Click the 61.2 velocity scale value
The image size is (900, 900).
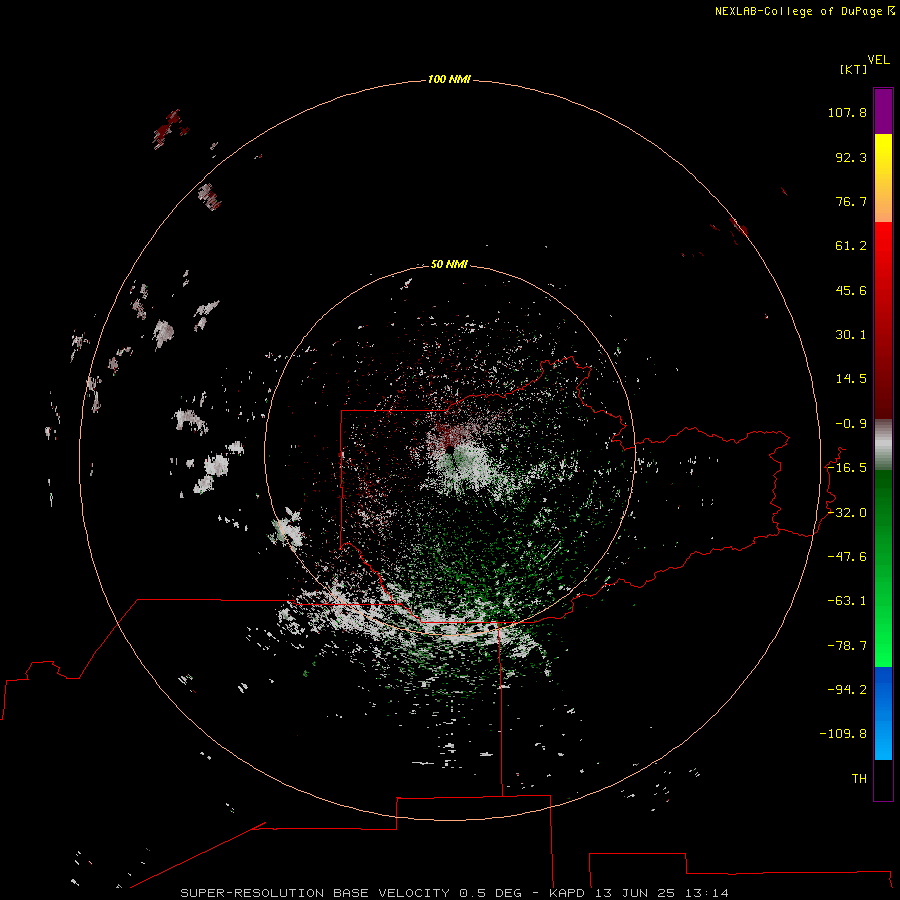[x=851, y=246]
